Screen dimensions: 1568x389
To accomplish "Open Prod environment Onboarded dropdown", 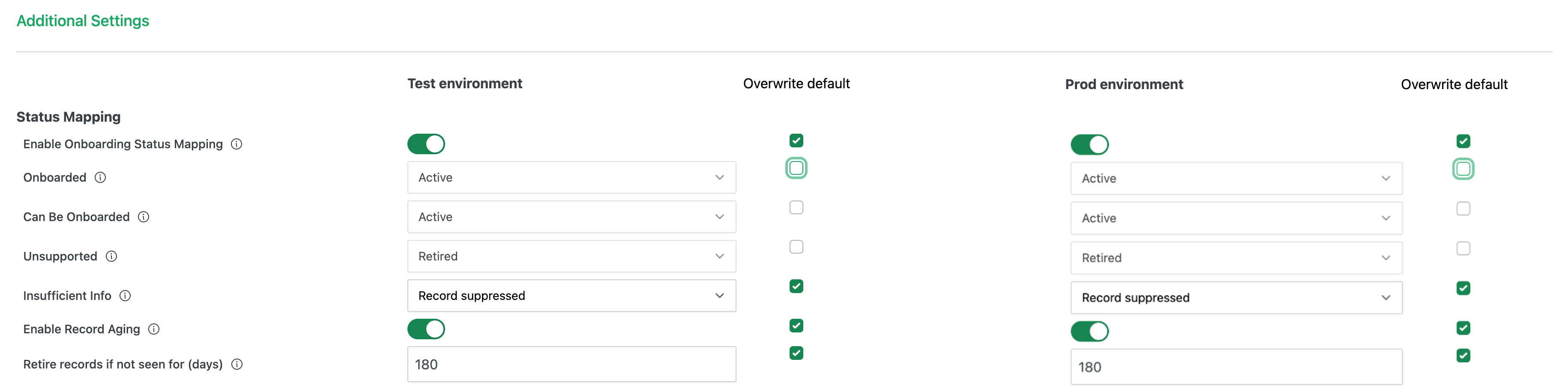I will [1236, 178].
